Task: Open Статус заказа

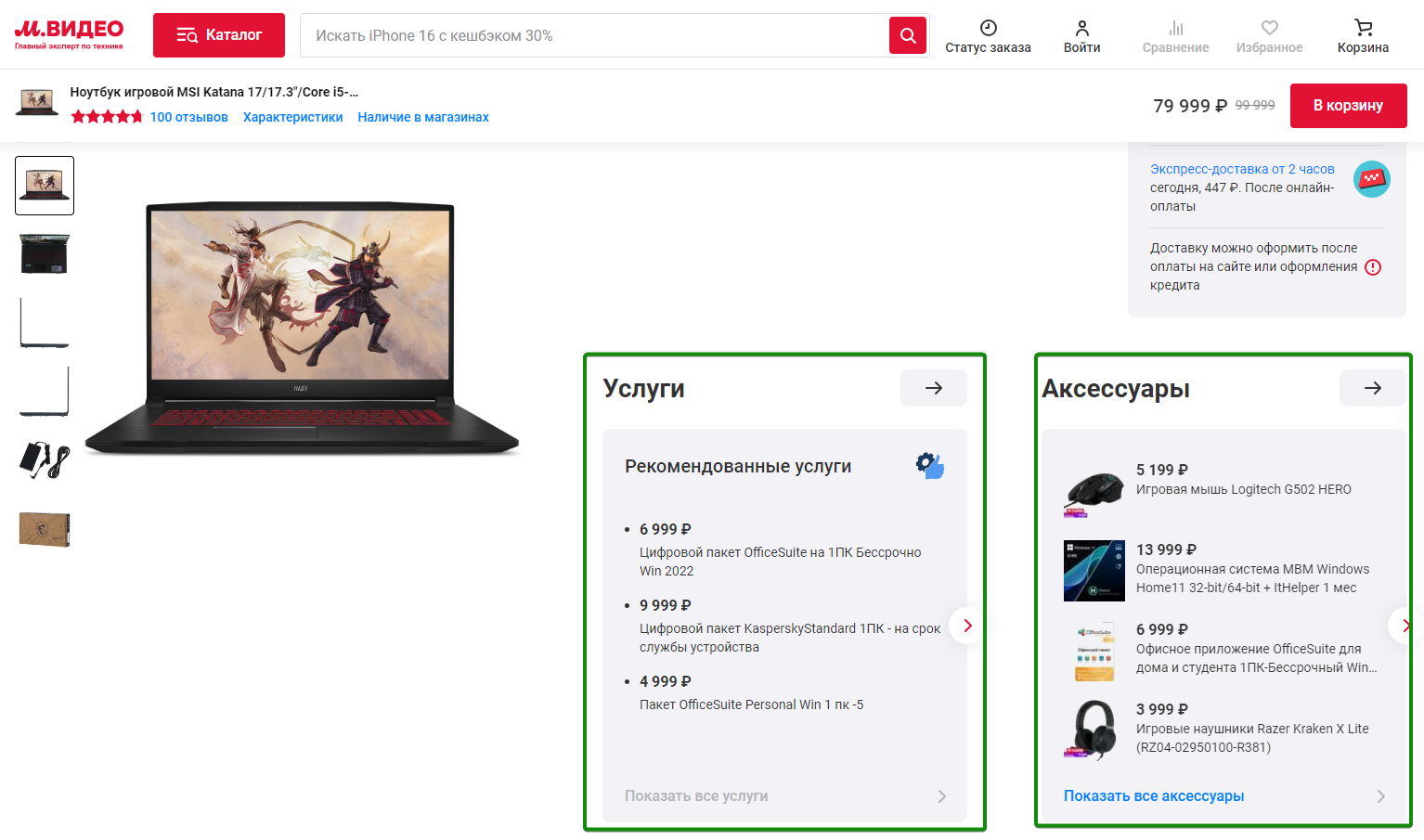Action: pos(988,37)
